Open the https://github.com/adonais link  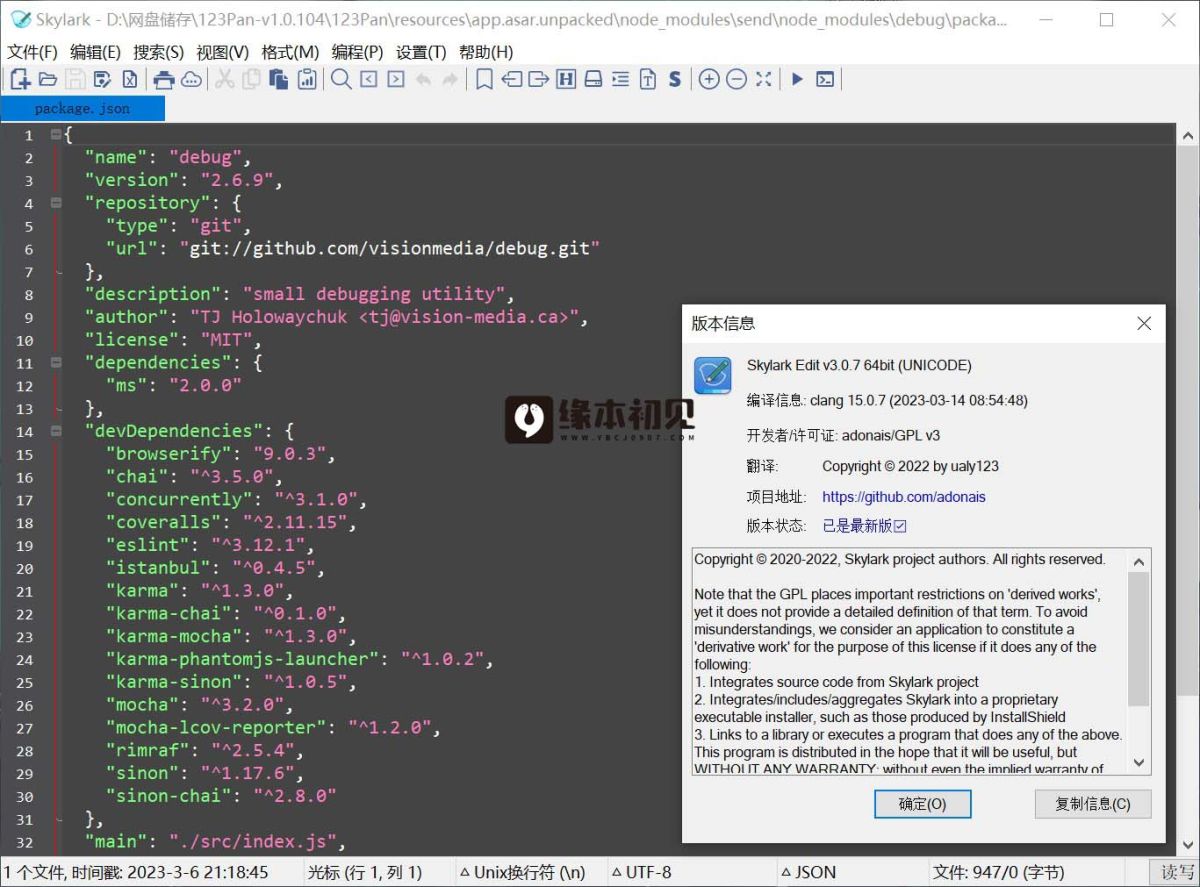[904, 496]
